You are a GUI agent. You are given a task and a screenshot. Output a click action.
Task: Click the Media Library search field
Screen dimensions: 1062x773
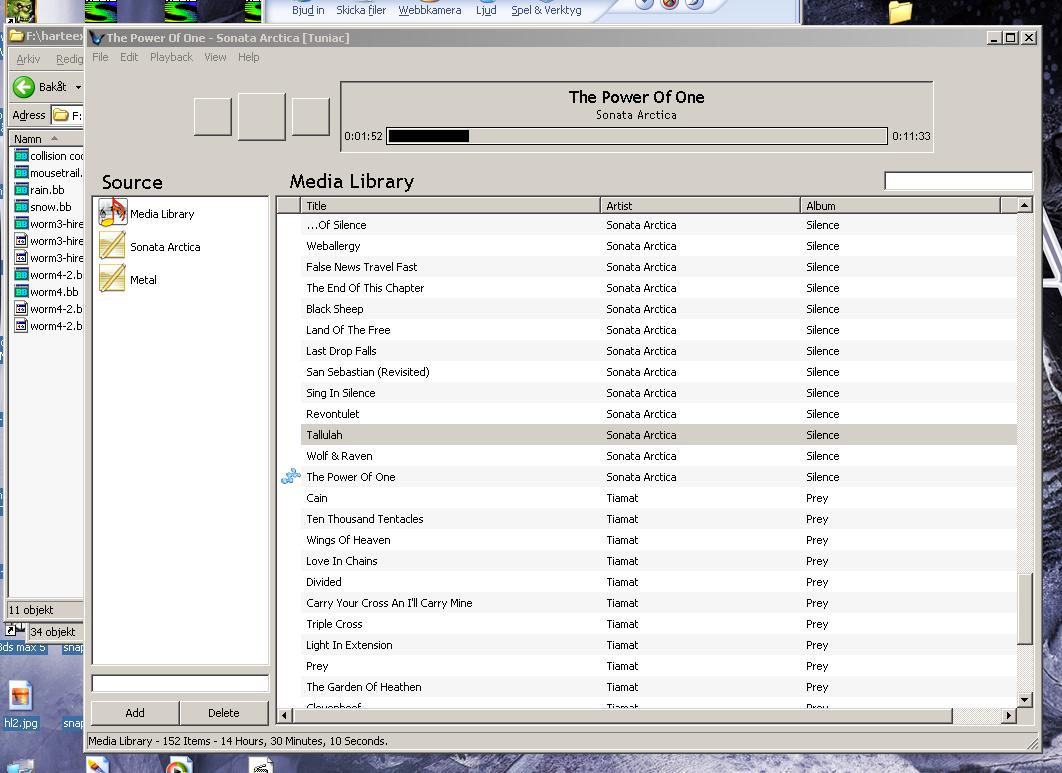[x=958, y=181]
